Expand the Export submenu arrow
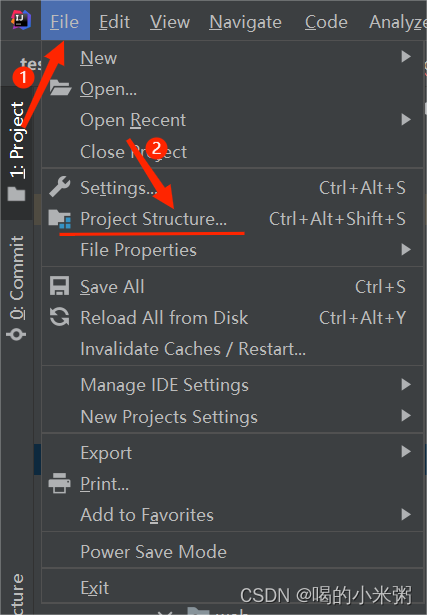This screenshot has height=615, width=427. 406,452
